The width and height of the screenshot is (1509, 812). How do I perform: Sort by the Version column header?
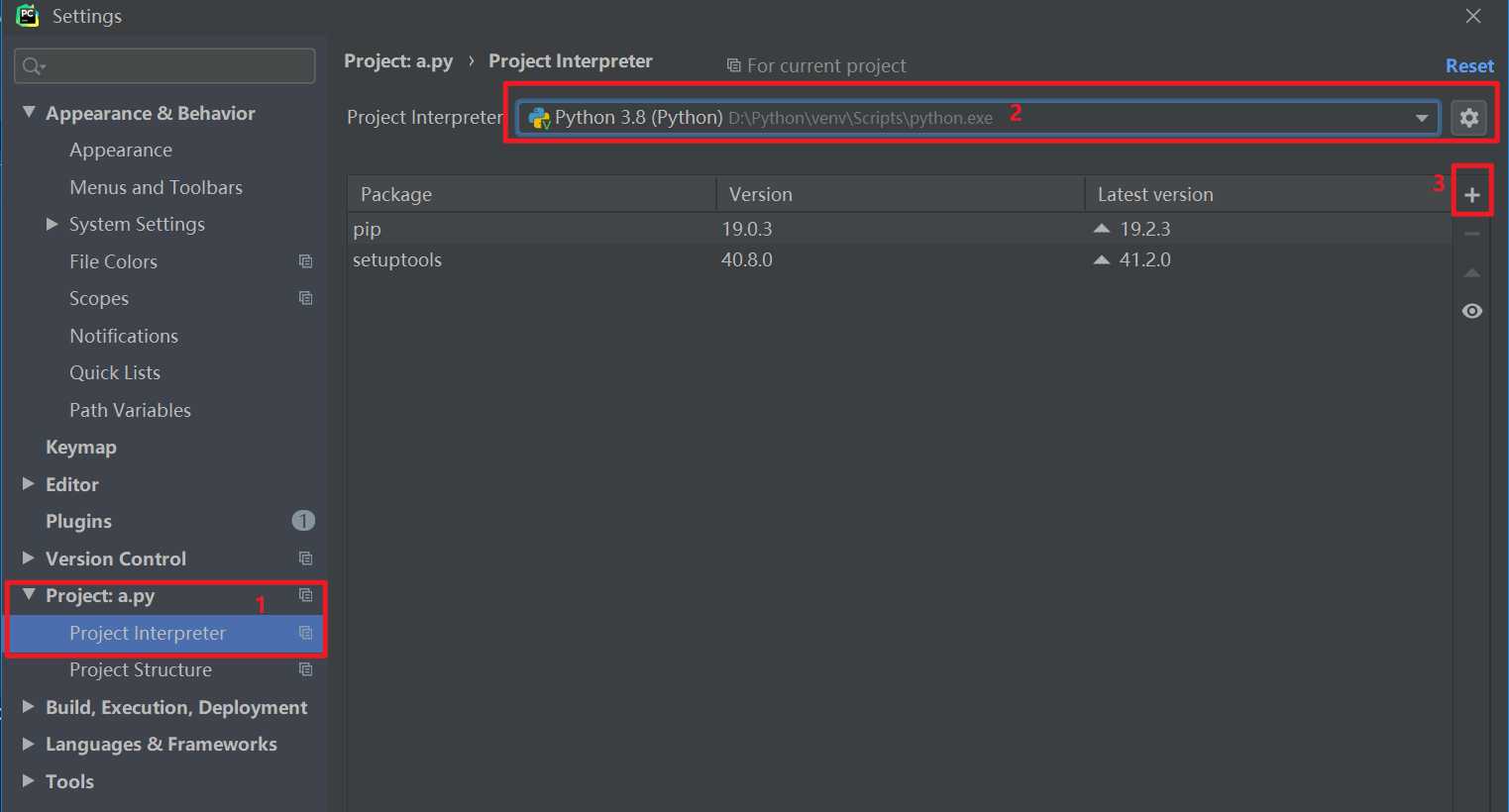pyautogui.click(x=901, y=194)
